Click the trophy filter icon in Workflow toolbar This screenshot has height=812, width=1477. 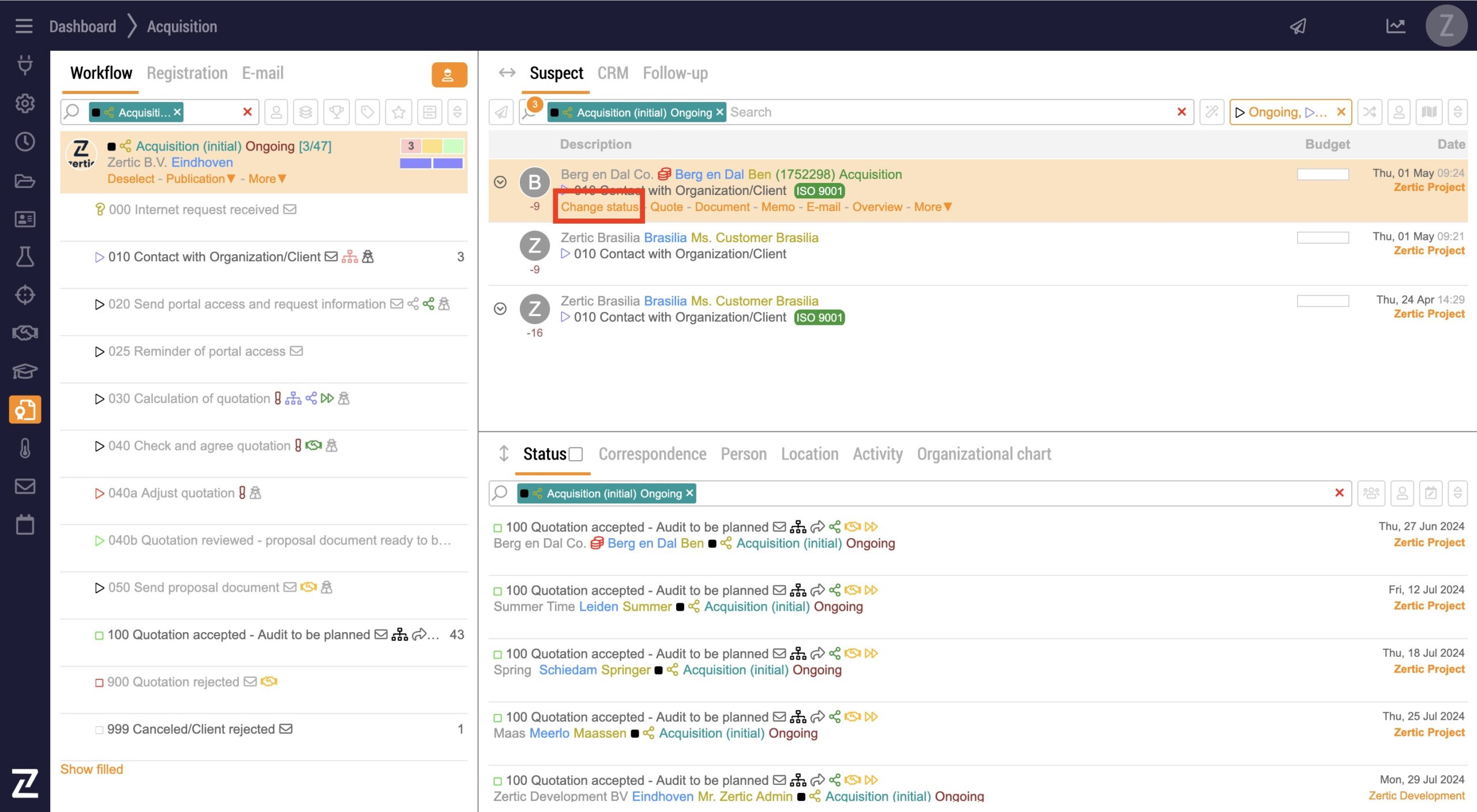(336, 112)
